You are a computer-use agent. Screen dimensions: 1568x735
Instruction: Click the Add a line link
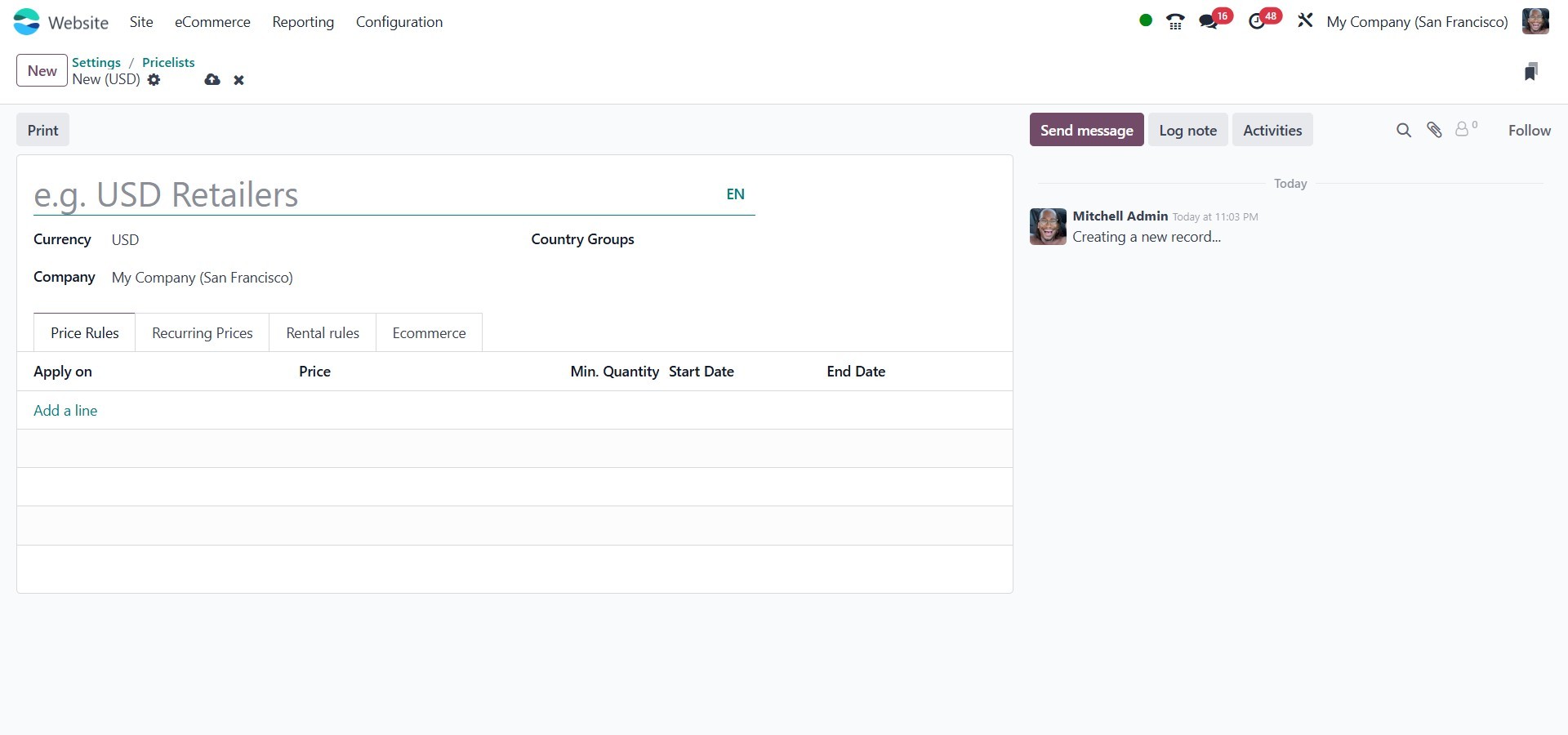click(65, 411)
